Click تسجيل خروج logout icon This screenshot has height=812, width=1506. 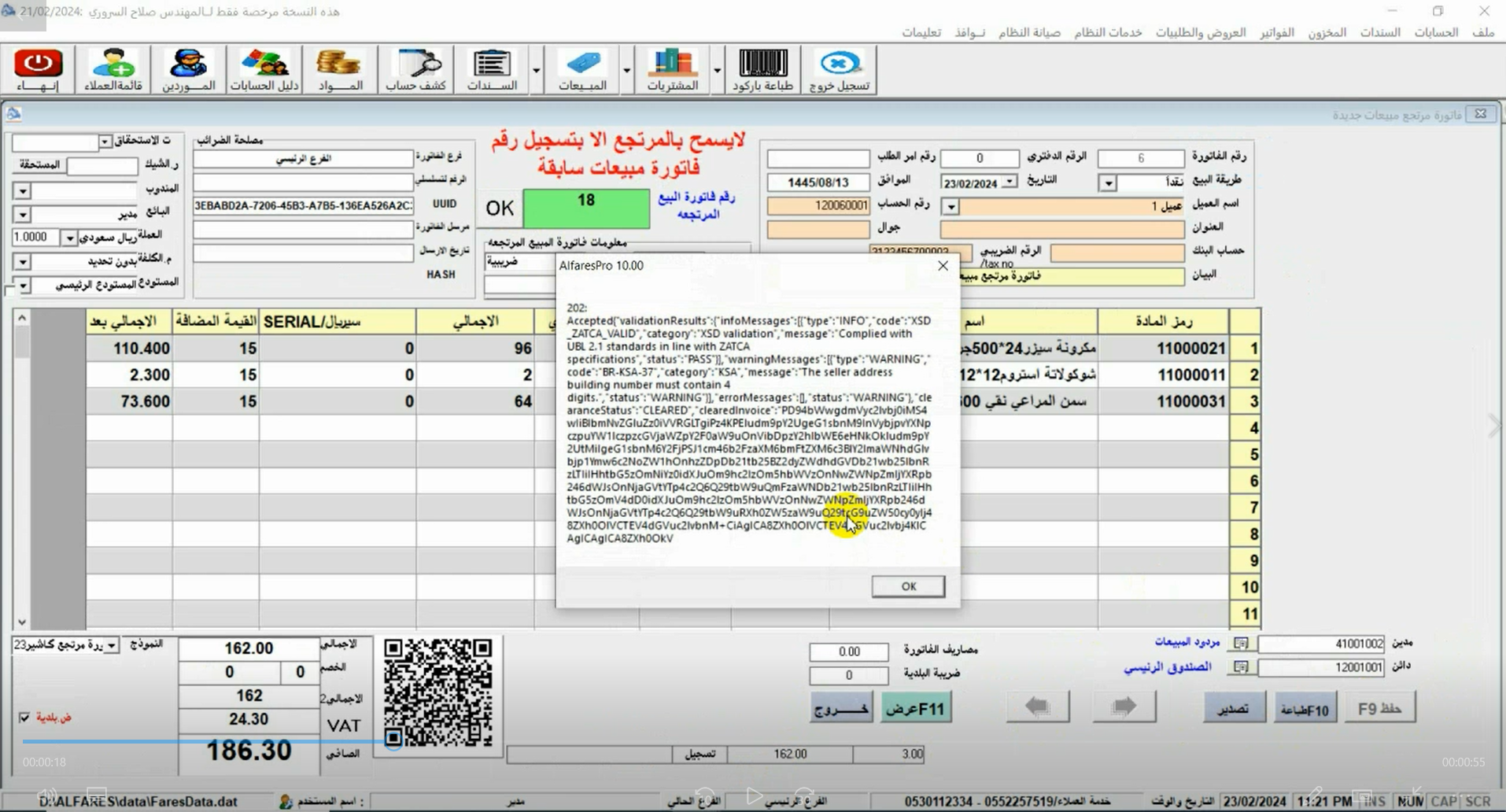click(x=840, y=70)
